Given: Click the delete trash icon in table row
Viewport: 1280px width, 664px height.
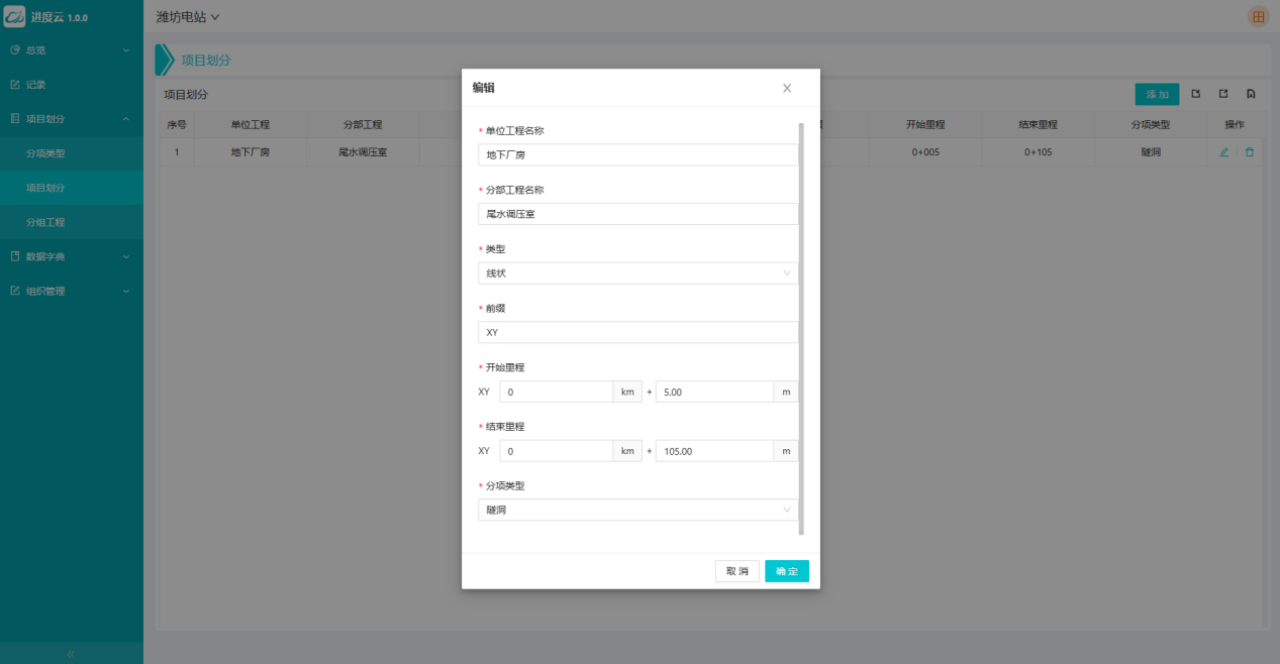Looking at the screenshot, I should click(1249, 152).
